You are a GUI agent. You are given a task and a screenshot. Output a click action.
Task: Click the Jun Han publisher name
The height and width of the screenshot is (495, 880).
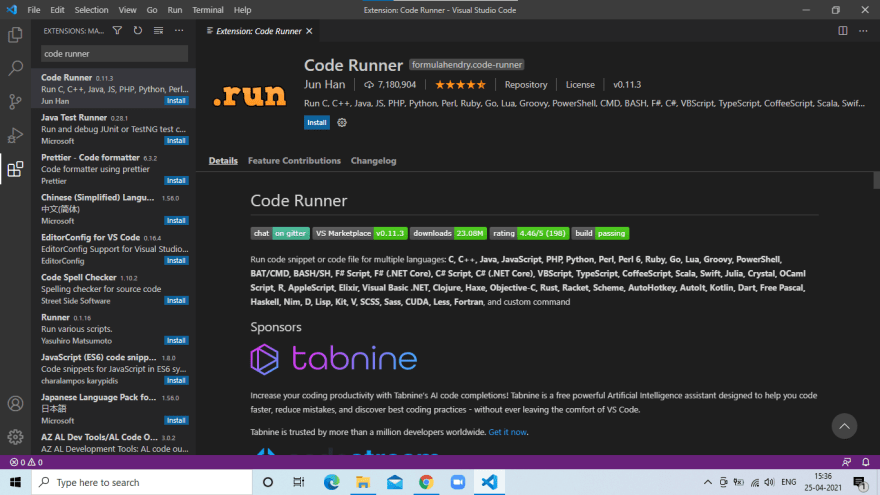point(324,85)
